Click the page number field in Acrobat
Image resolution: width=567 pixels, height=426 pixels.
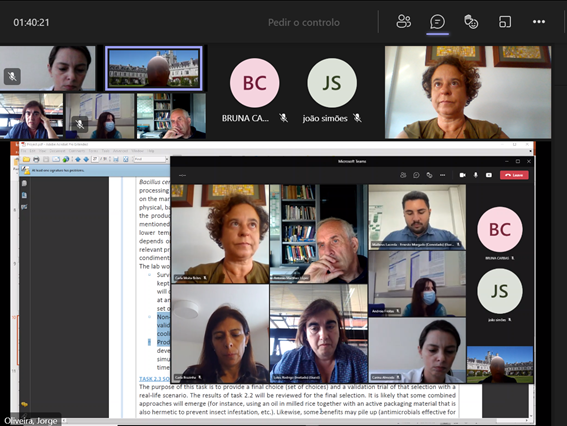[95, 159]
